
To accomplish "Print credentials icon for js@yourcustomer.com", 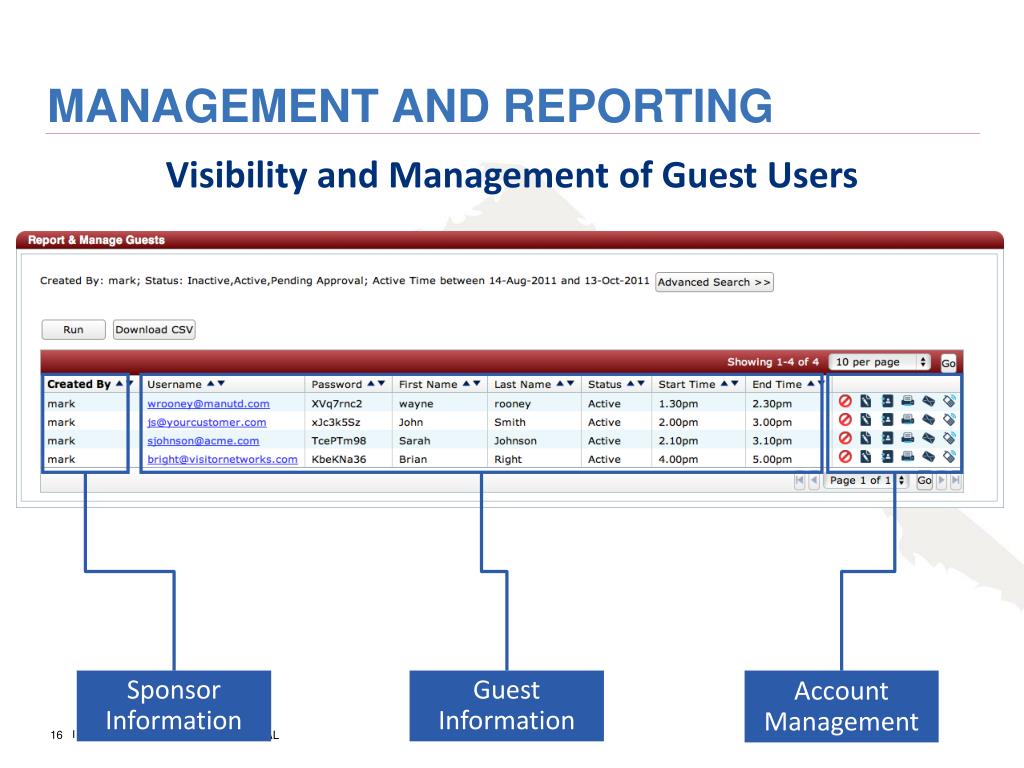I will click(908, 419).
